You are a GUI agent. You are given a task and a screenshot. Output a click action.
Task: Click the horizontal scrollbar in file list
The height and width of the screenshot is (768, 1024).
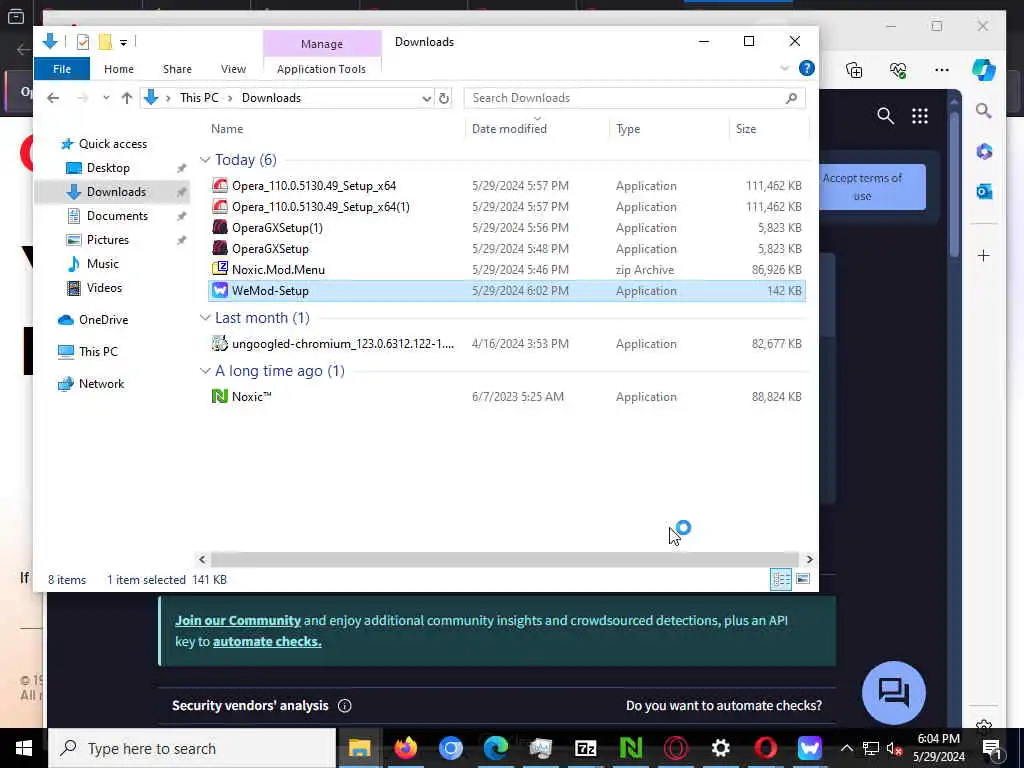tap(504, 560)
